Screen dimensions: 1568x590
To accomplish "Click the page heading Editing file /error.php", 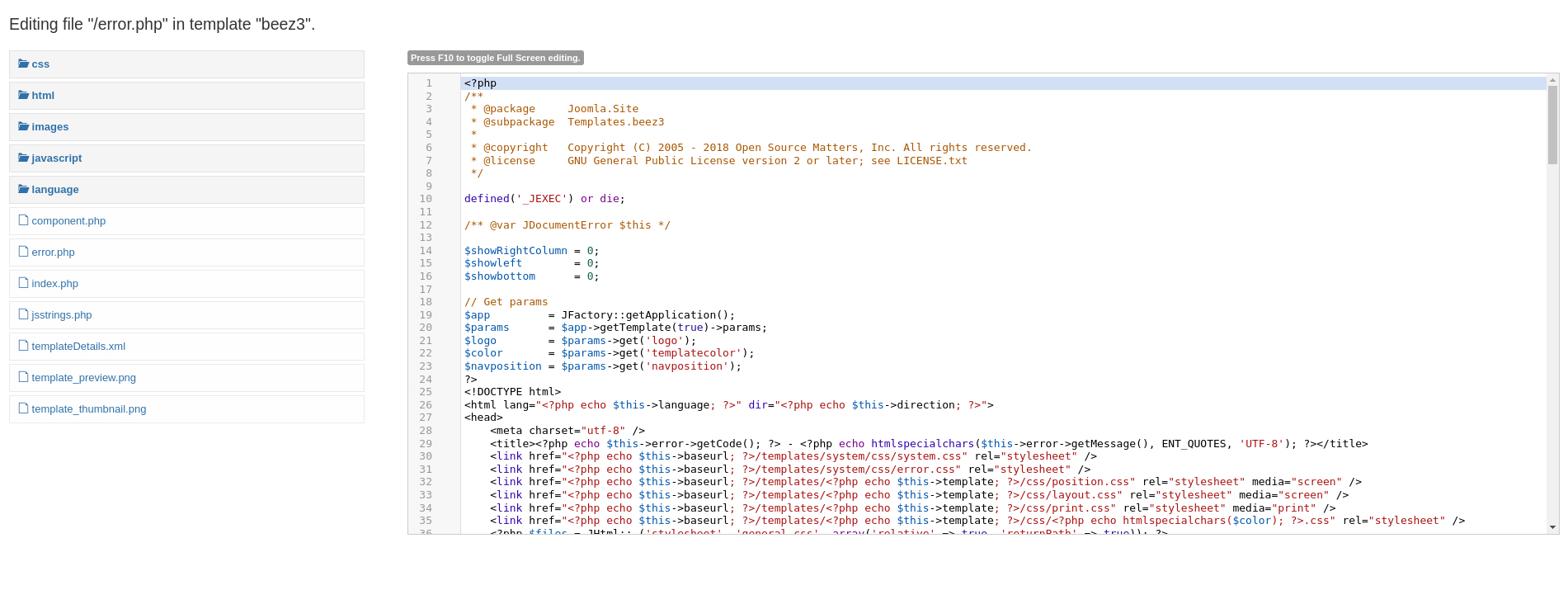I will tap(162, 24).
